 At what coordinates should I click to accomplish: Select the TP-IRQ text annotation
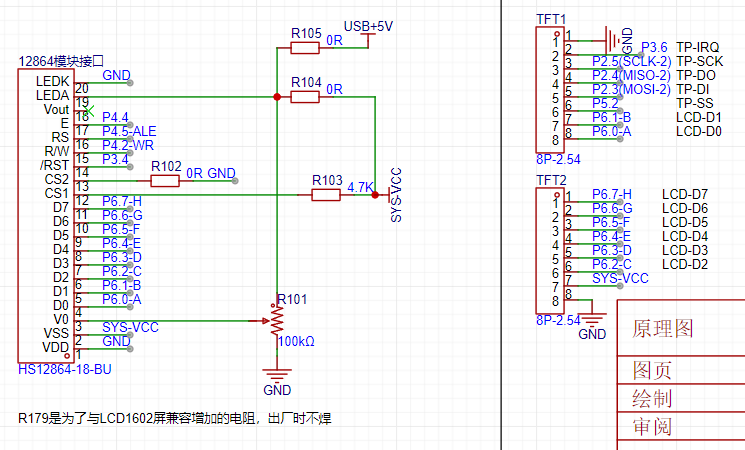[697, 48]
